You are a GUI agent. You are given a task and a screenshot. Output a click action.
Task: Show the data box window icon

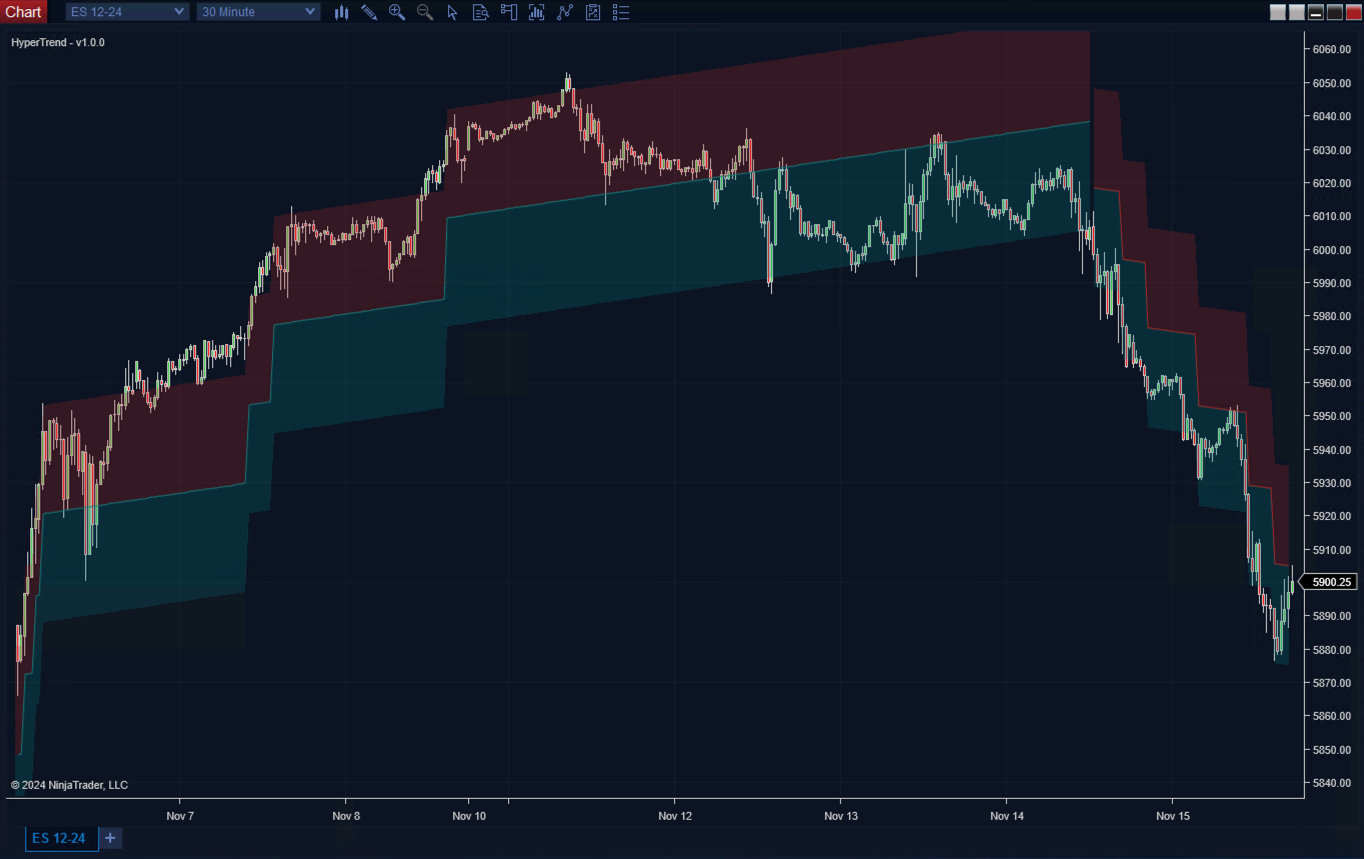click(x=481, y=12)
